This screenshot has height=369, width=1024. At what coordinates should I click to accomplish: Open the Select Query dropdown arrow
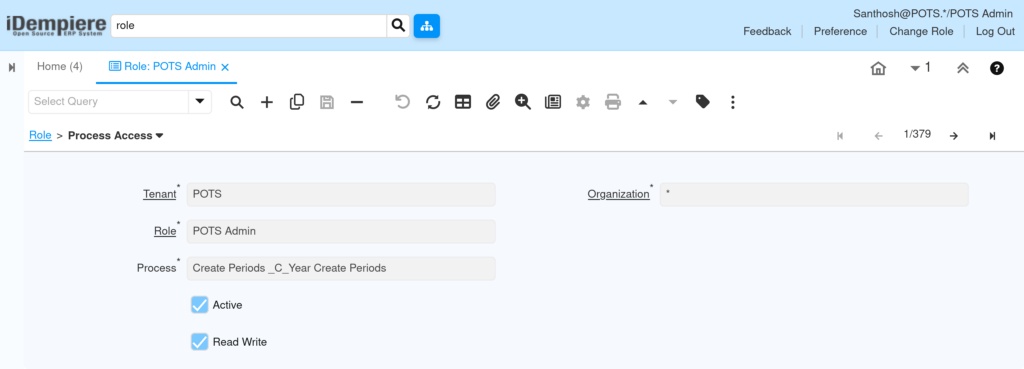[200, 101]
